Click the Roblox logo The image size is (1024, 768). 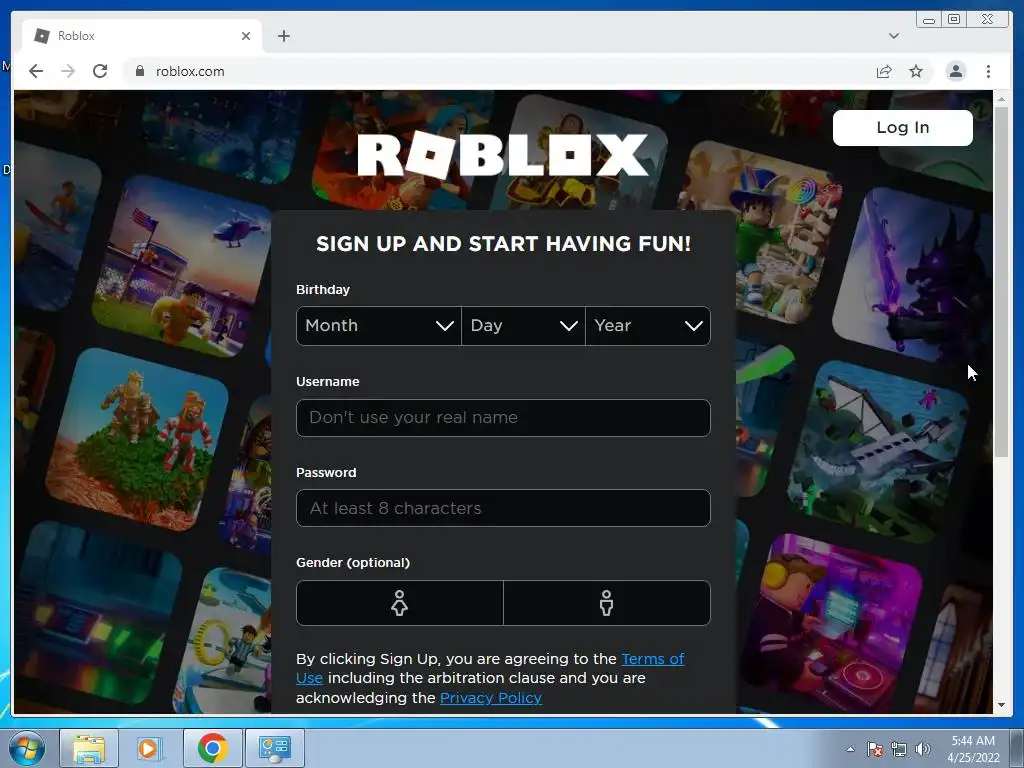click(x=503, y=155)
